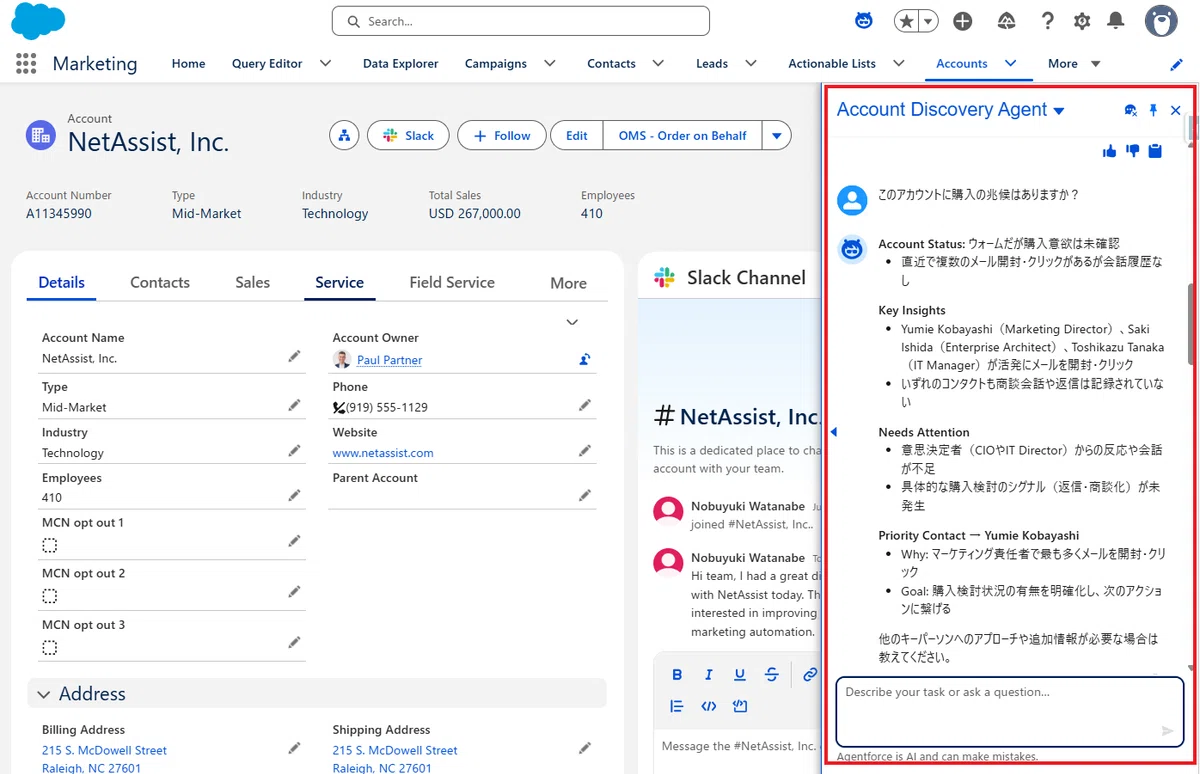This screenshot has height=774, width=1200.
Task: Click the Salesforce cloud logo
Action: [x=37, y=21]
